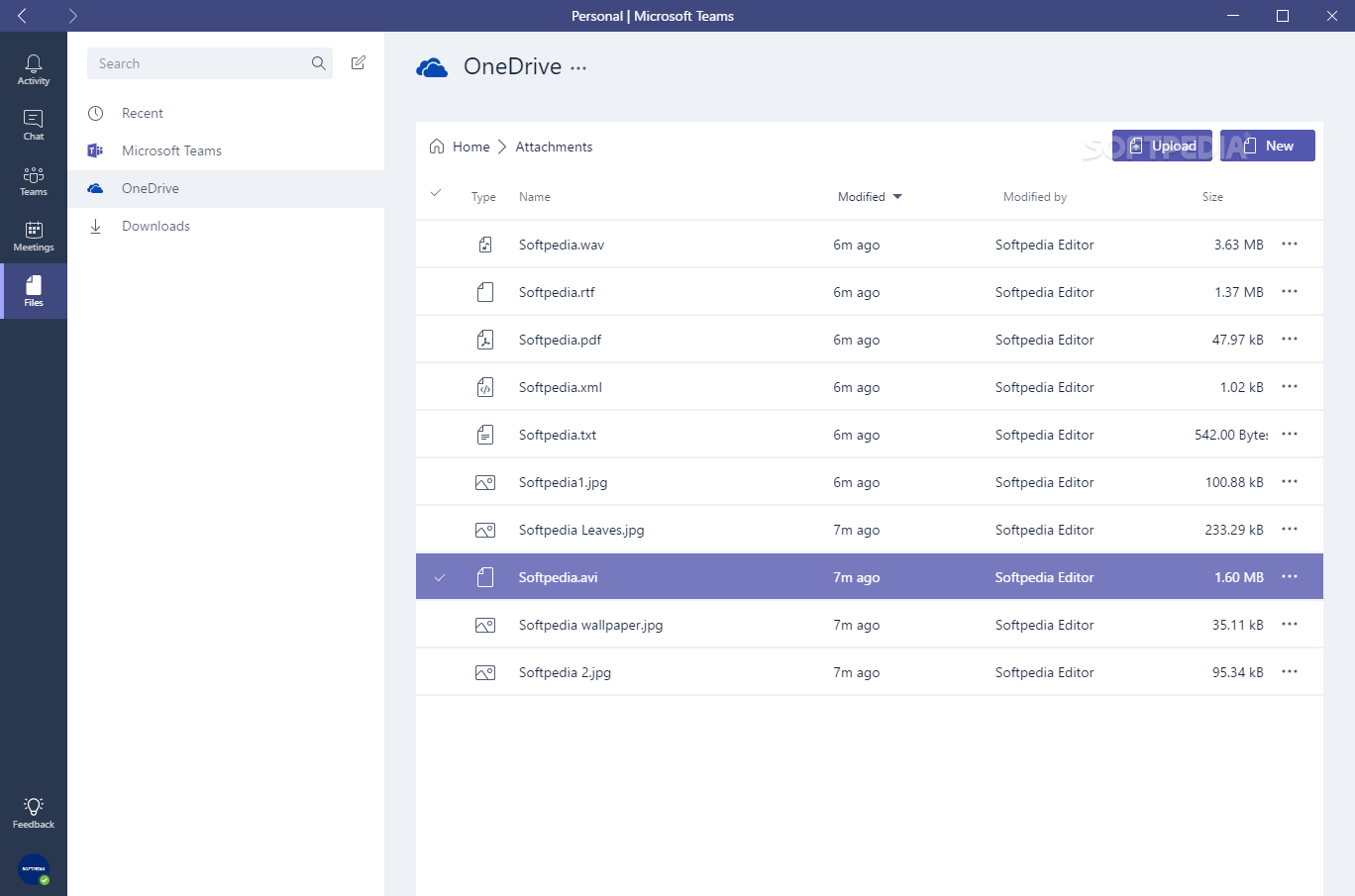The width and height of the screenshot is (1355, 896).
Task: Click the Softpedia.xml code file icon
Action: point(485,387)
